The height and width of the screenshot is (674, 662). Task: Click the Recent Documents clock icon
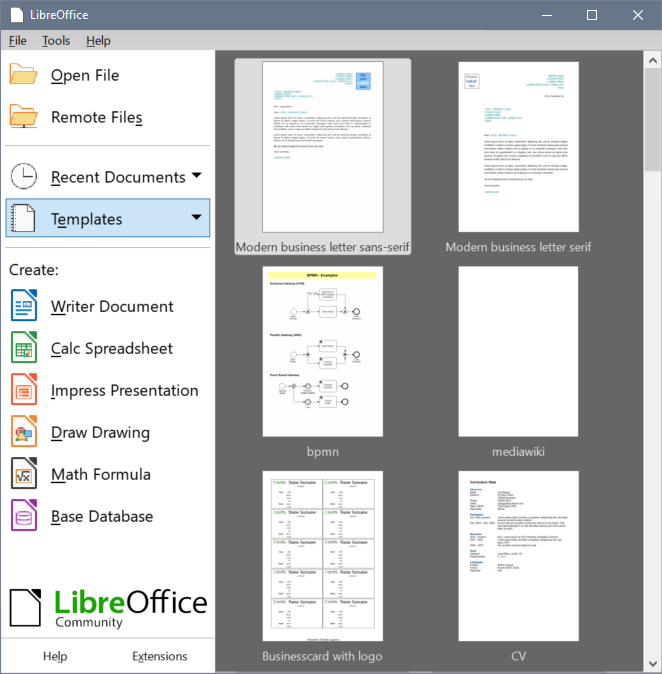coord(24,177)
